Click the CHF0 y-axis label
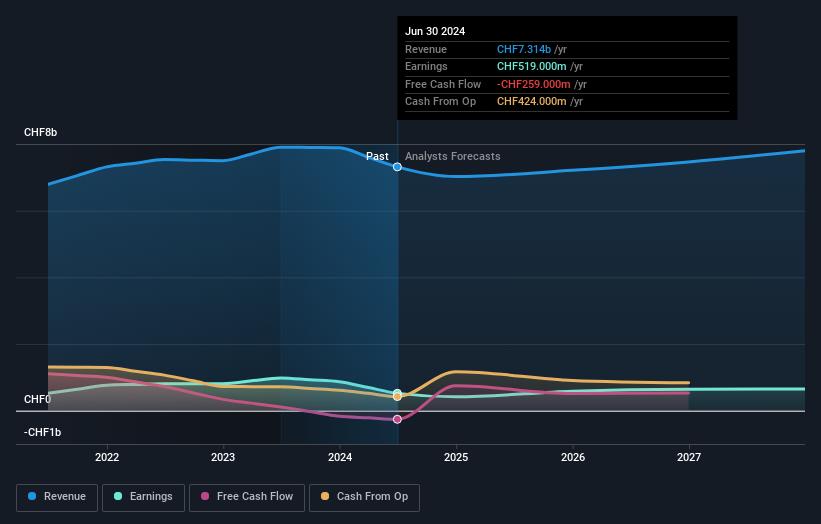Screen dimensions: 821x524 click(x=37, y=399)
